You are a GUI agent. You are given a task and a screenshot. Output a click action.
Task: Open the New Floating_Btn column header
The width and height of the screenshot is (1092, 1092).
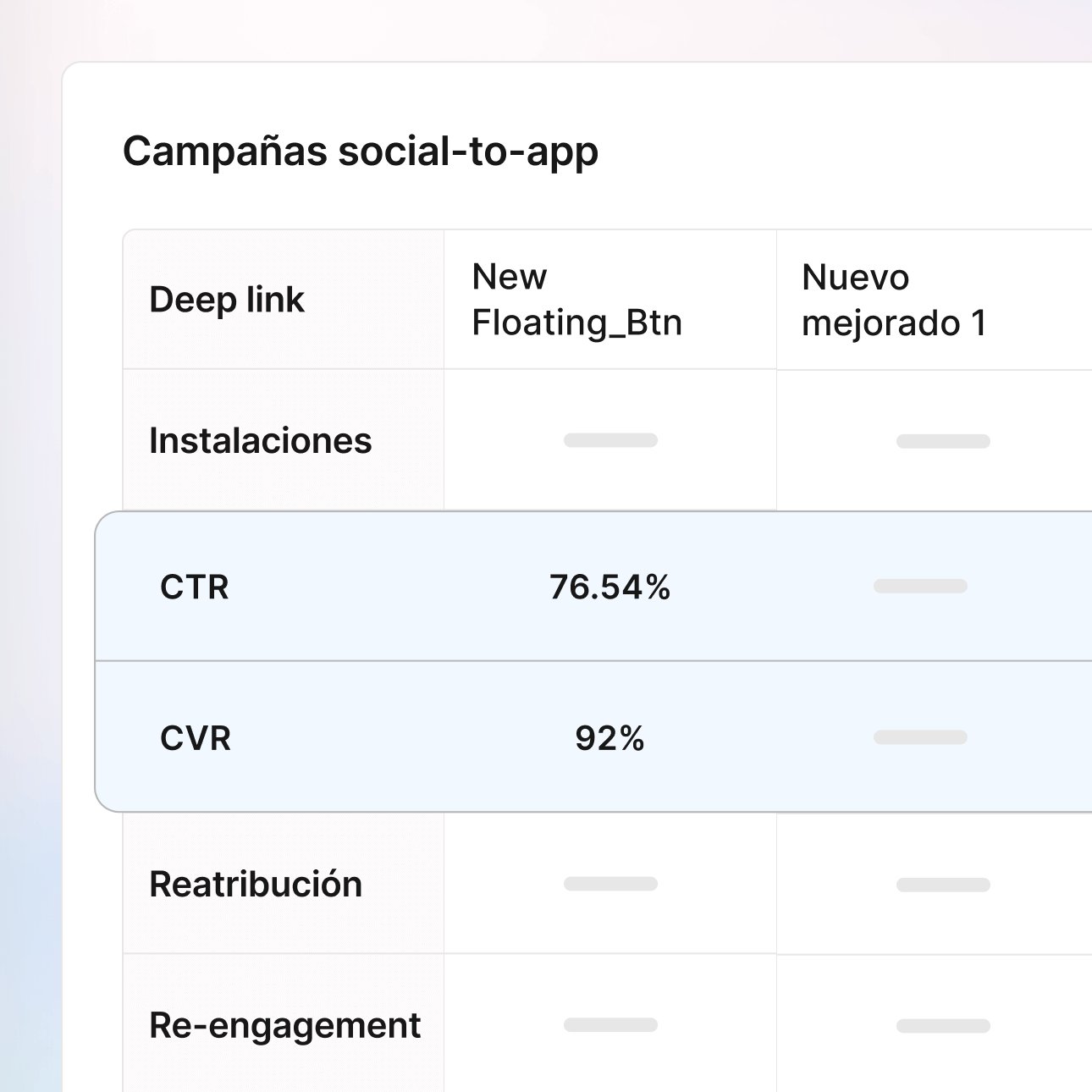[576, 300]
